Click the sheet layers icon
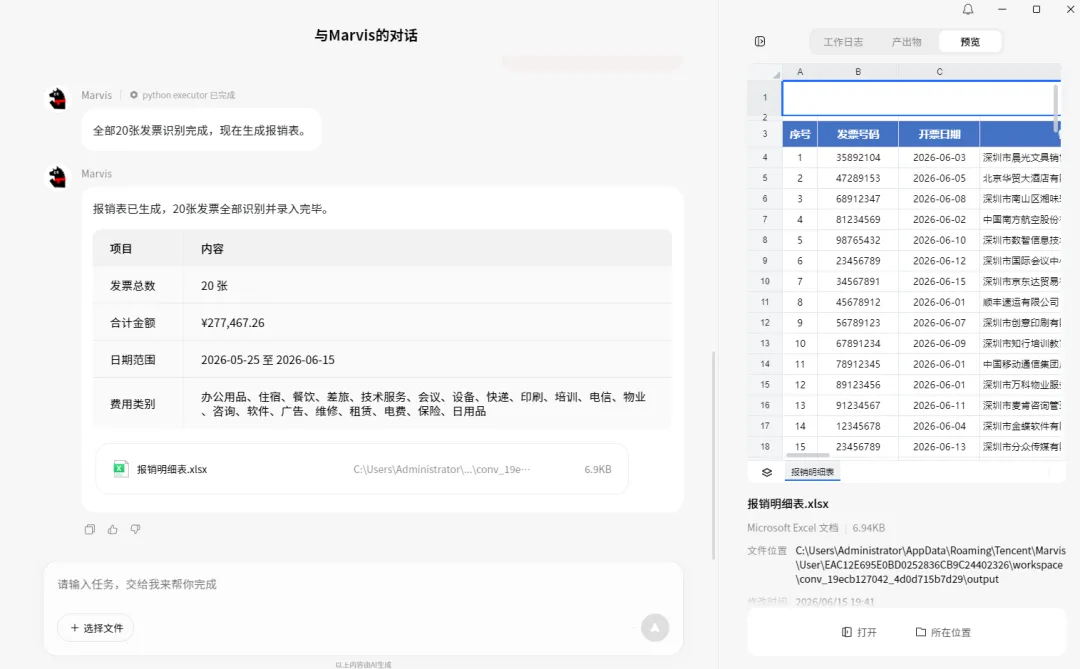Screen dimensions: 1080x669 tap(767, 472)
